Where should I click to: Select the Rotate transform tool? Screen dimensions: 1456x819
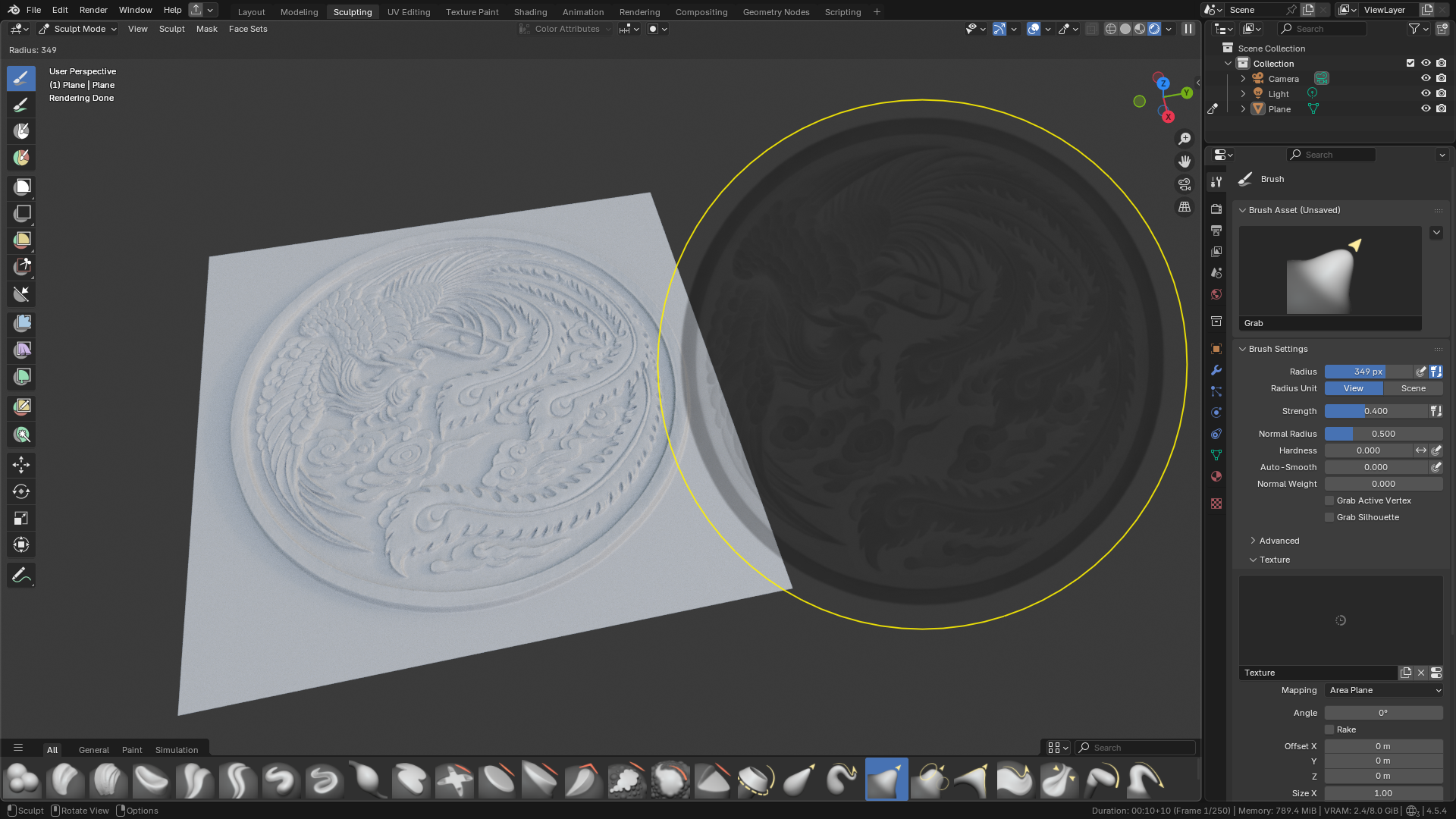click(21, 491)
